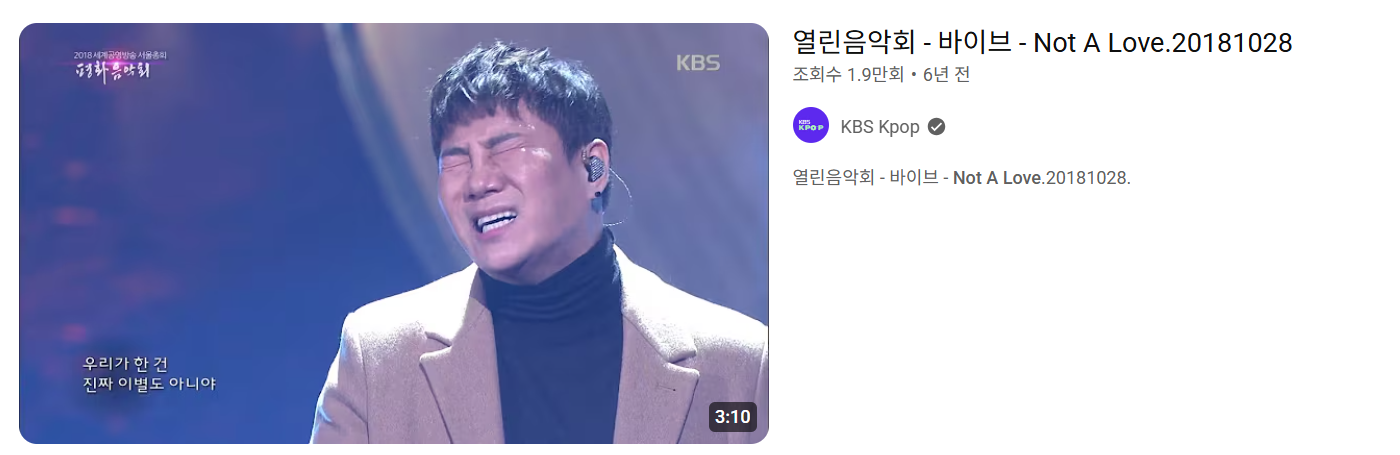Click the singer's in-ear monitor earpiece
The height and width of the screenshot is (455, 1400).
(x=595, y=167)
